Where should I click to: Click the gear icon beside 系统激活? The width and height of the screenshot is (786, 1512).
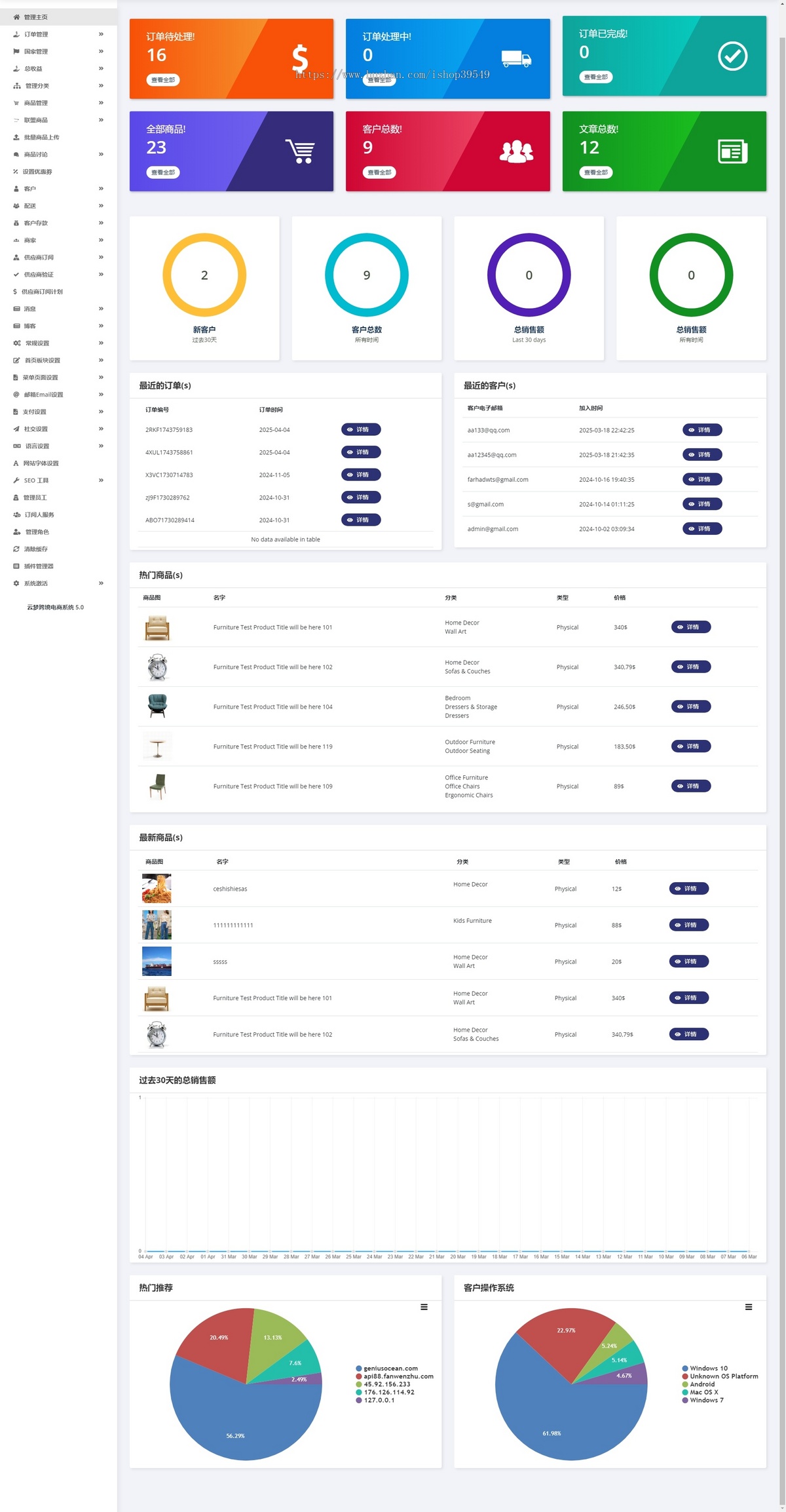click(16, 583)
